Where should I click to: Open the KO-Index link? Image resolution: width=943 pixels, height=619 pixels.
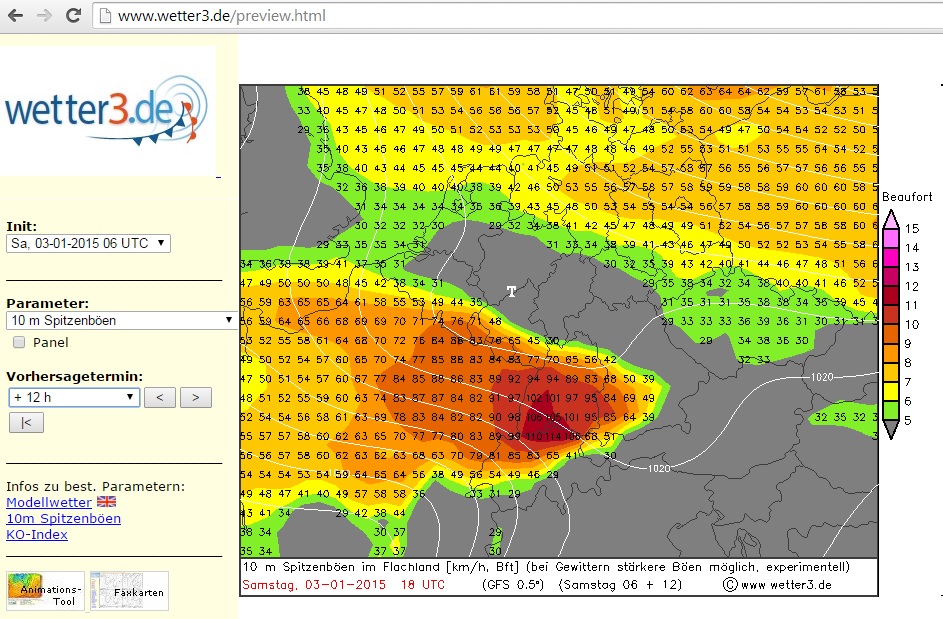36,534
